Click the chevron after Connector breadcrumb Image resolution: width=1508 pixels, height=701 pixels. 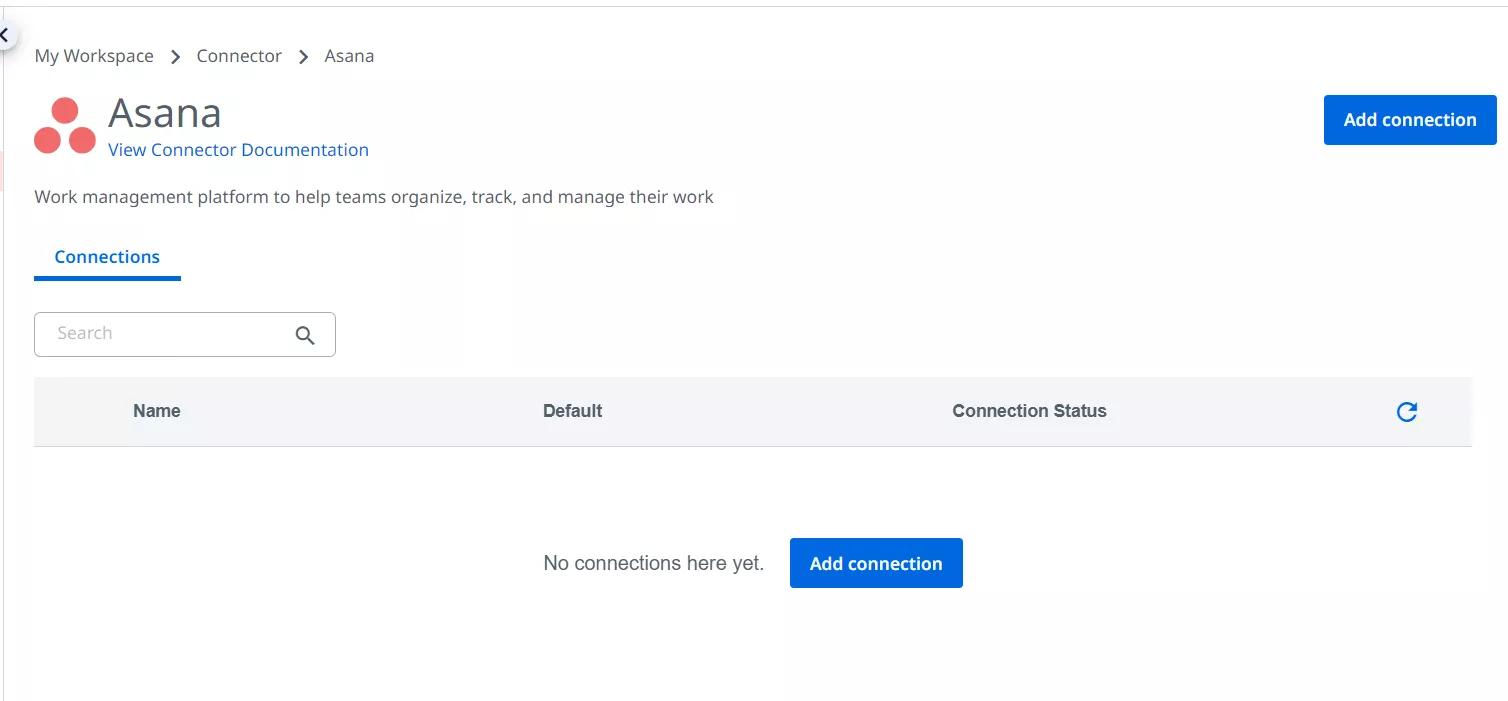tap(304, 57)
